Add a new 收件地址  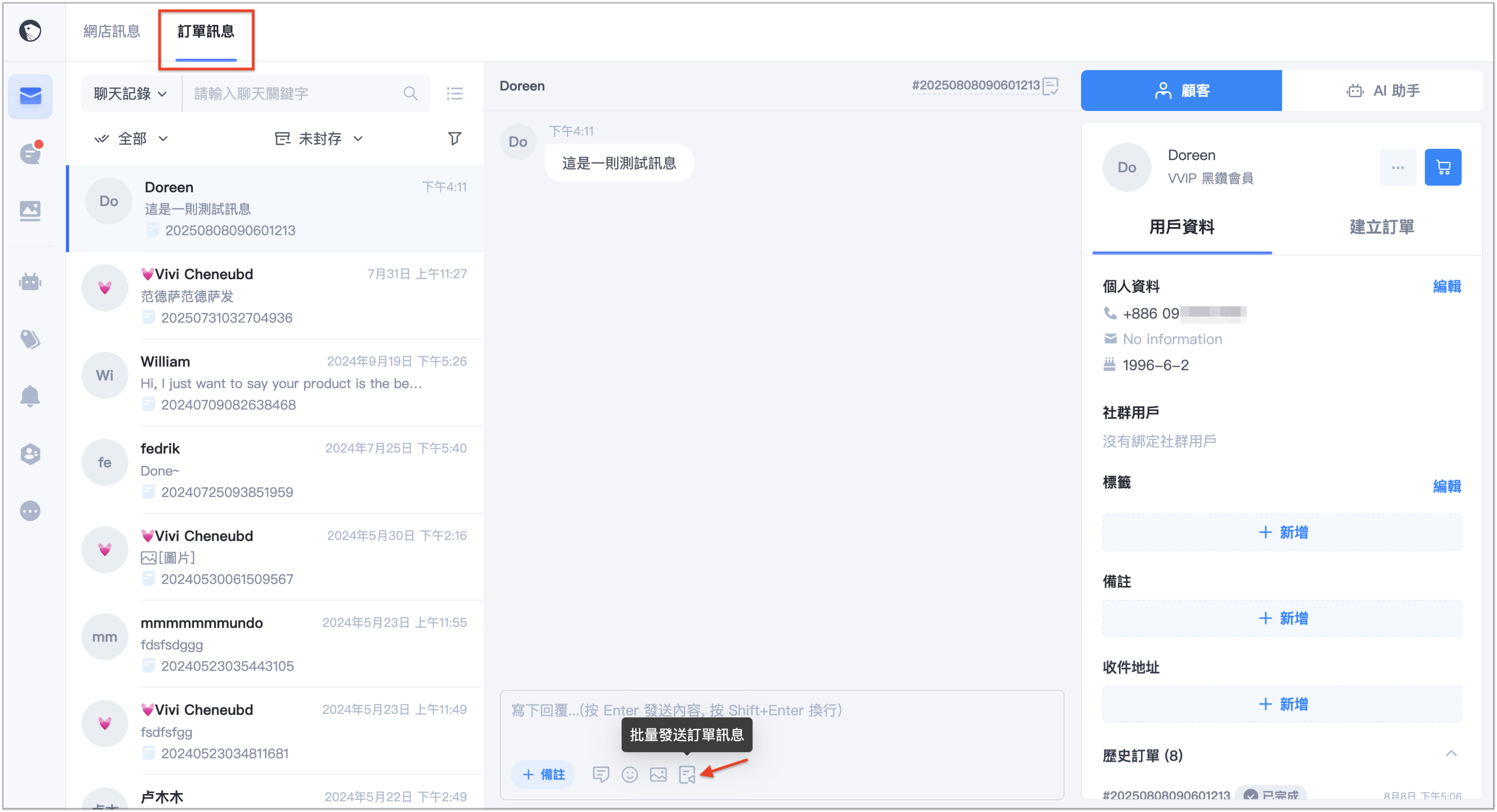pos(1282,704)
